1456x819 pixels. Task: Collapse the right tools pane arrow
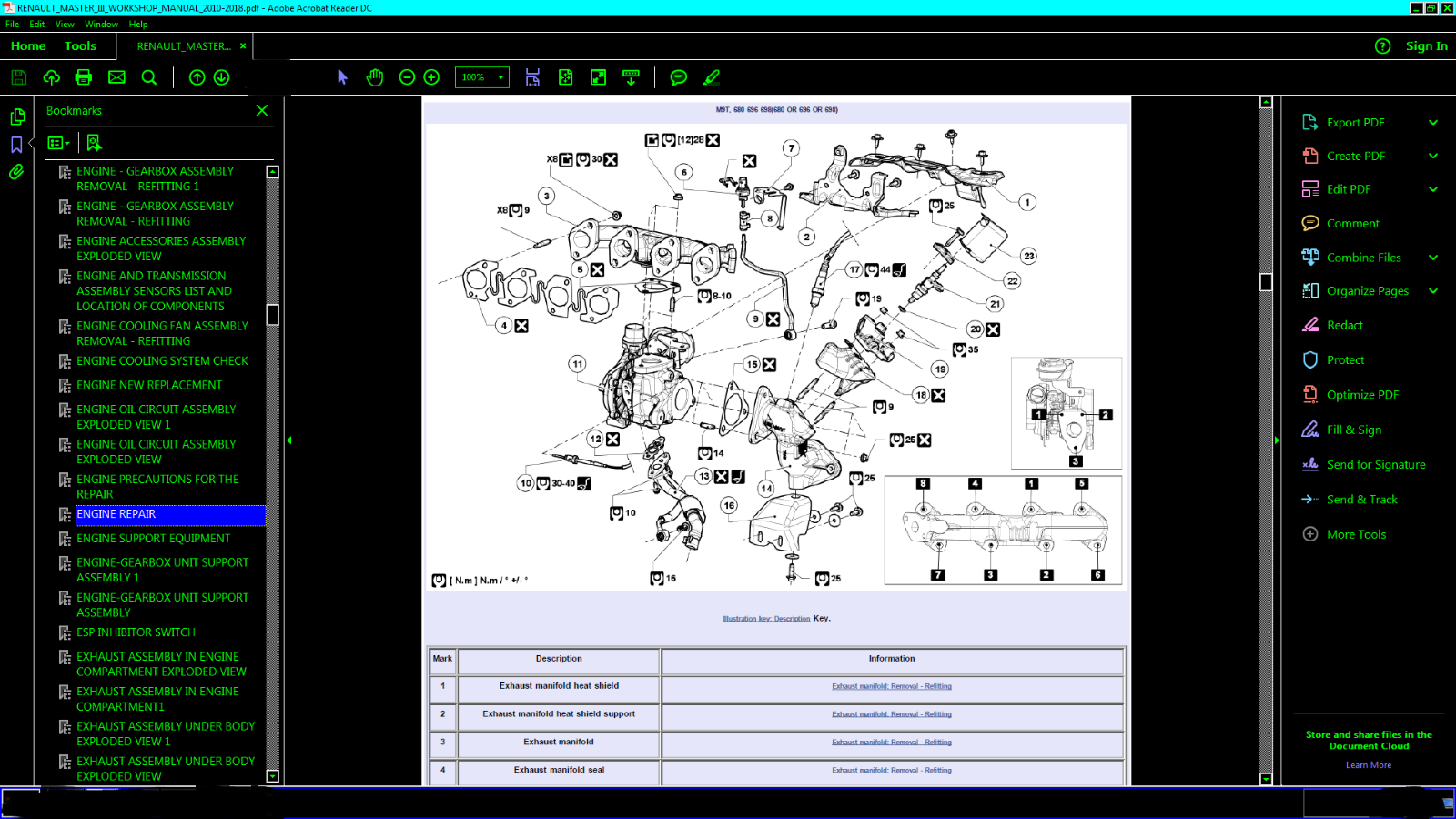pos(1277,440)
